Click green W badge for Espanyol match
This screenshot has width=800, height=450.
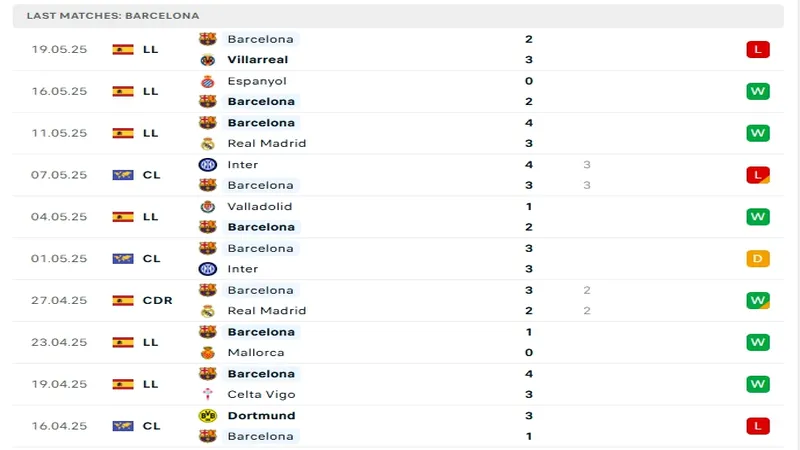(757, 91)
